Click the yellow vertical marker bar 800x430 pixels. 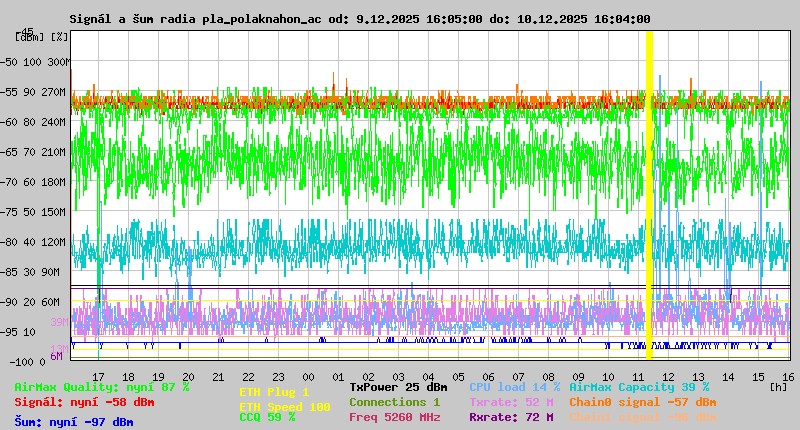(x=649, y=195)
